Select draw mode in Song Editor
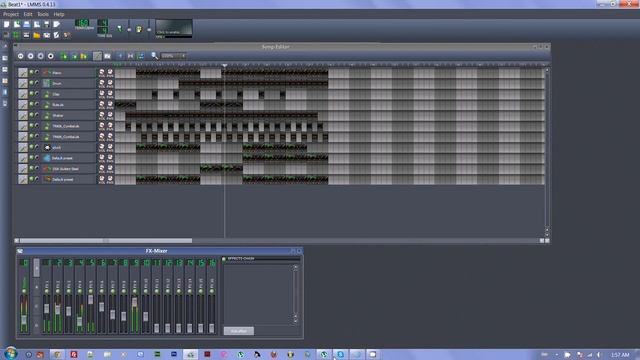The width and height of the screenshot is (640, 360). (97, 56)
